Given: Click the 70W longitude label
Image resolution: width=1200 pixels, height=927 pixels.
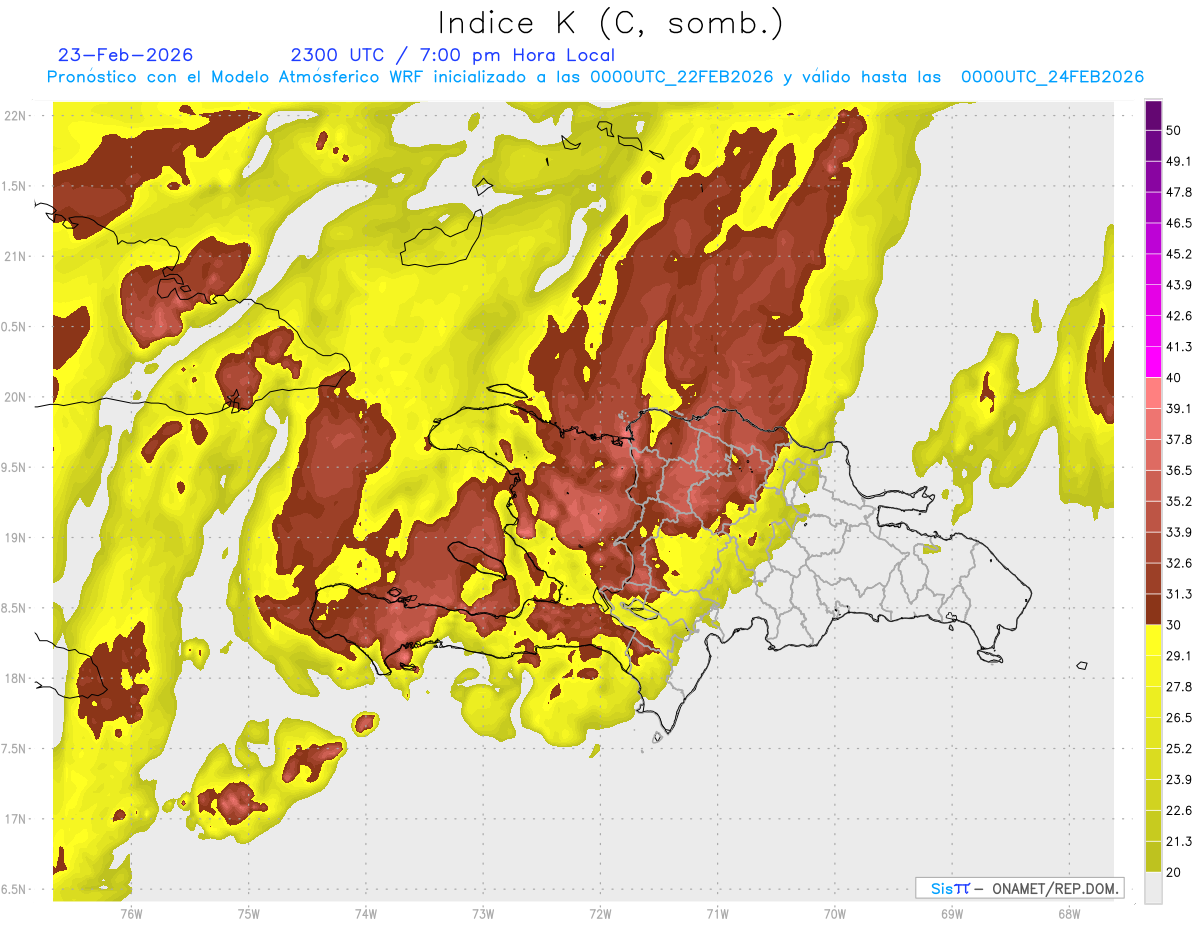Looking at the screenshot, I should (835, 913).
